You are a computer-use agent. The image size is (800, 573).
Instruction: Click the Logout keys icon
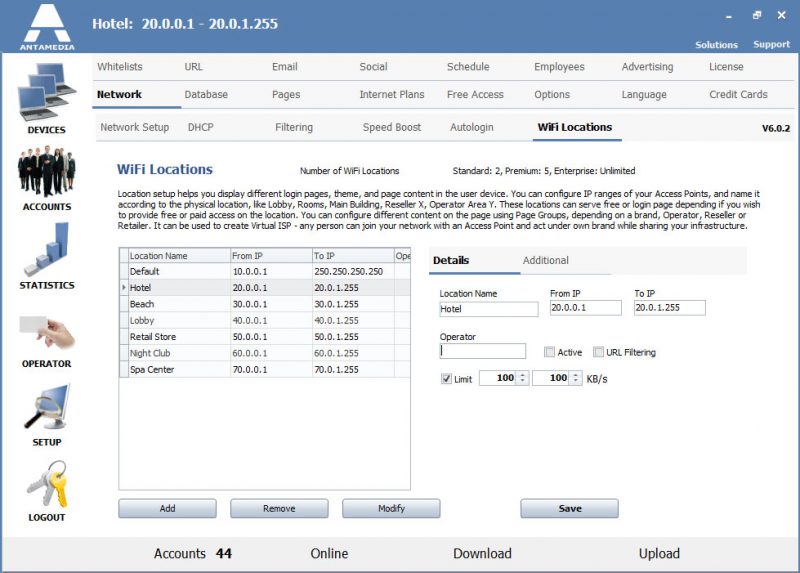coord(46,483)
